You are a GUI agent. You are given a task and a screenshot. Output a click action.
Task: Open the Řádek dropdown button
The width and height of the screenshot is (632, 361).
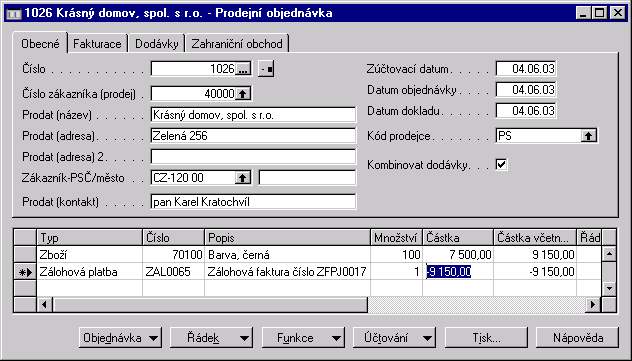(x=212, y=338)
